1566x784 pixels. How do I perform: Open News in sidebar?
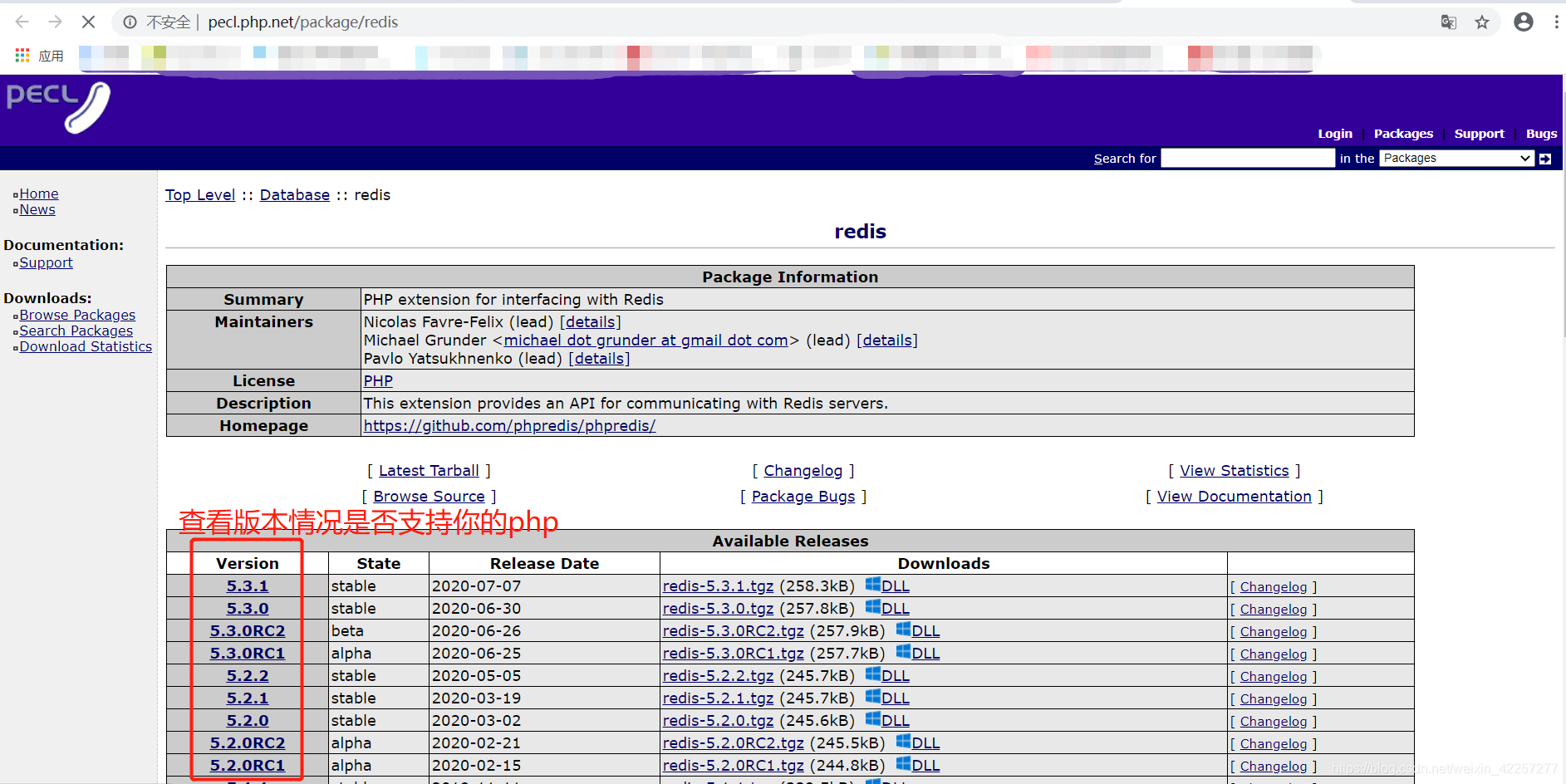(x=37, y=209)
